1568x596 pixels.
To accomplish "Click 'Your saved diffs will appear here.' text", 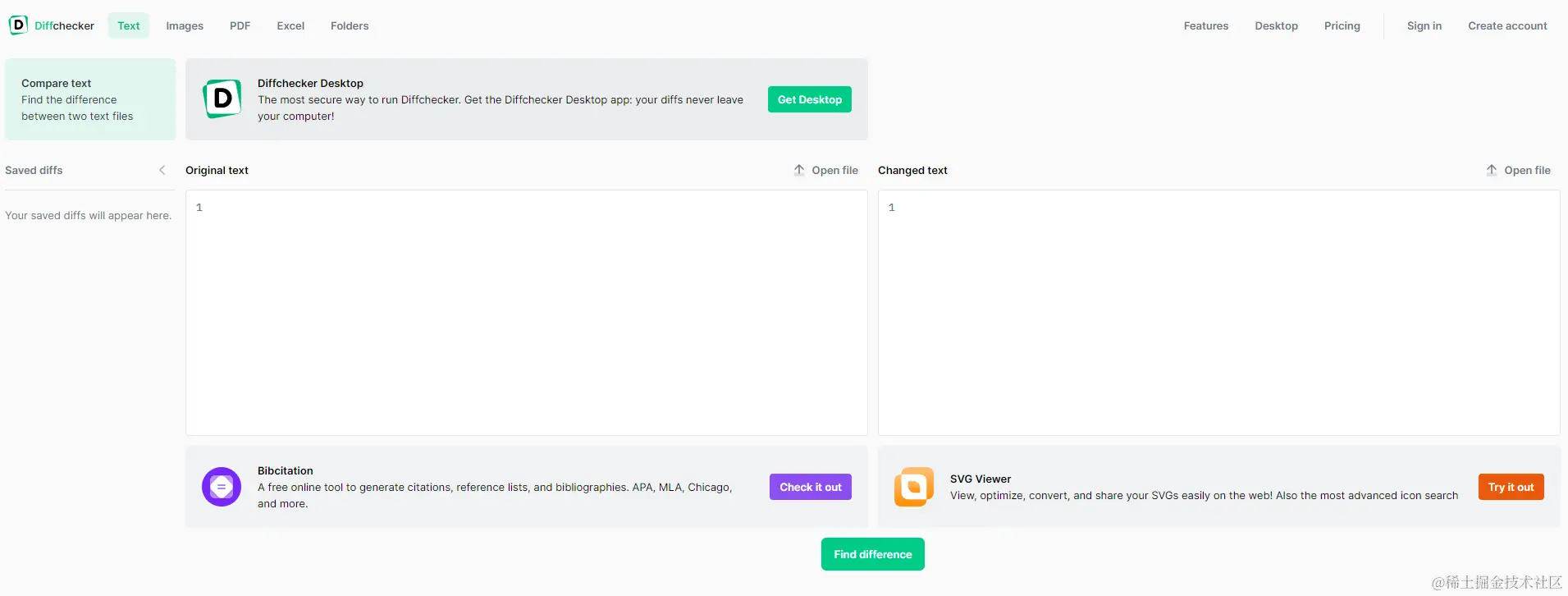I will pyautogui.click(x=88, y=215).
